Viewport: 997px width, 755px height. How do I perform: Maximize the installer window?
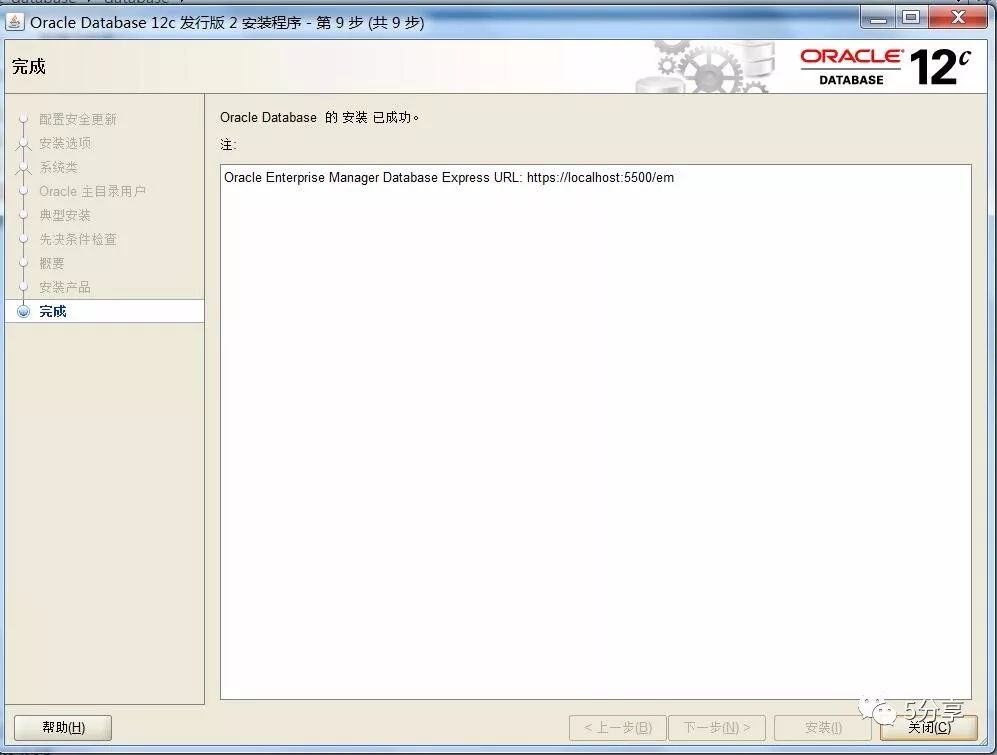tap(911, 17)
